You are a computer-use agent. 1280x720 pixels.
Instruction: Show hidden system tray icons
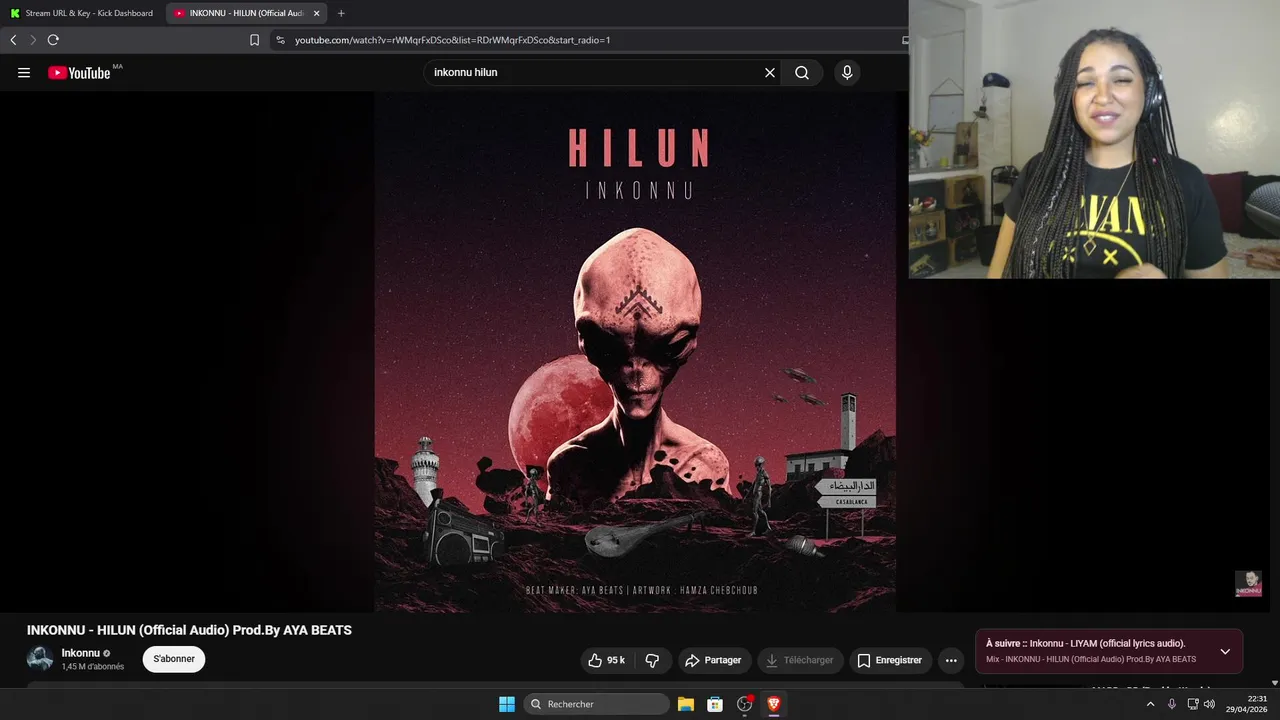click(1150, 704)
